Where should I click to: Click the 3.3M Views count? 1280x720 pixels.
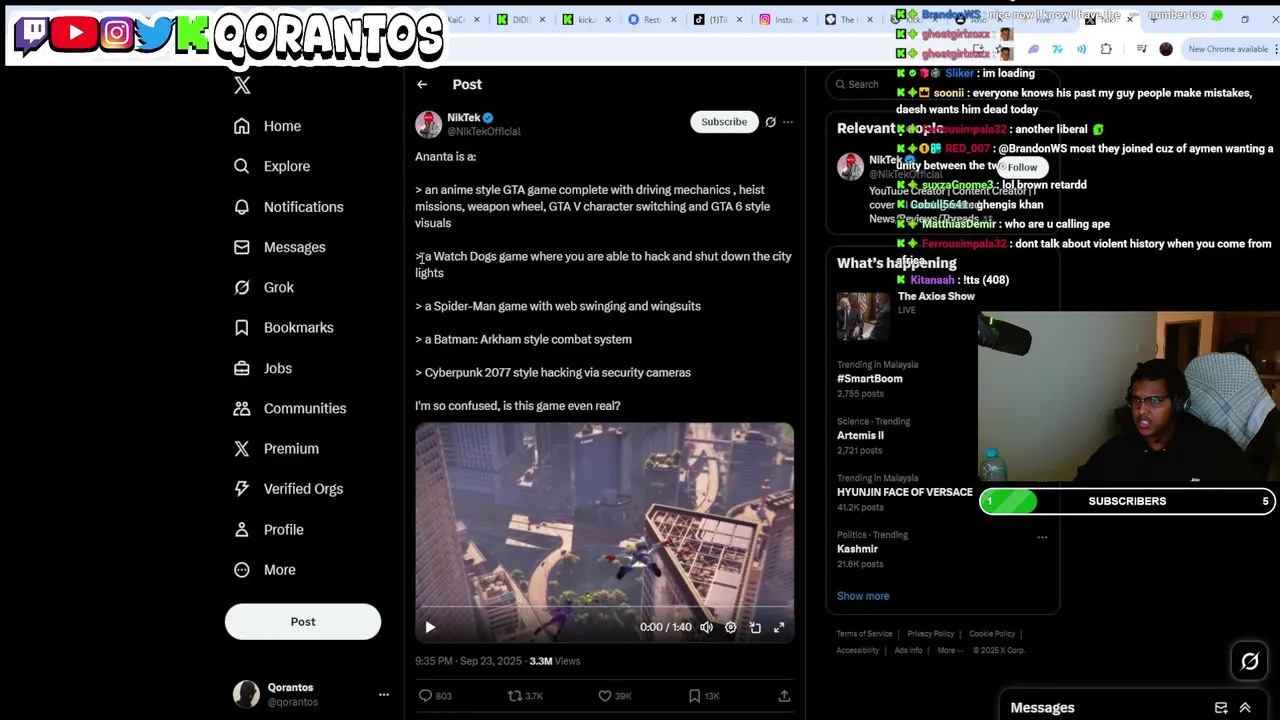tap(555, 661)
